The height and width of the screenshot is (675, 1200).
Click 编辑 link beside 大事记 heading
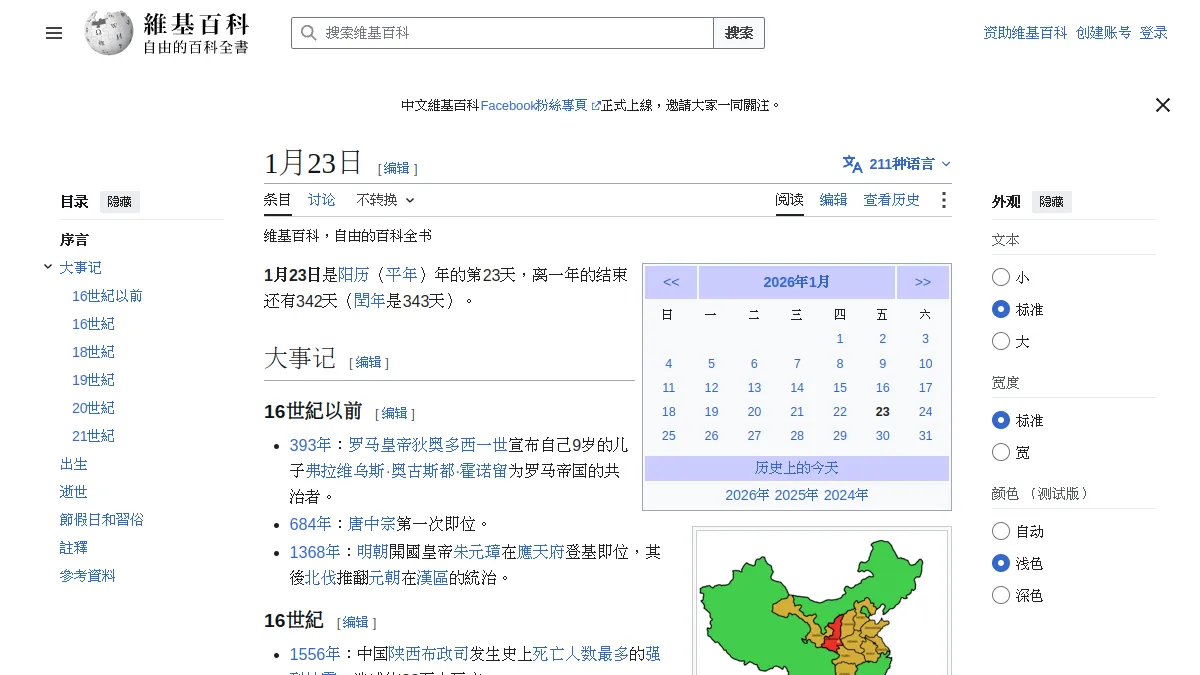(x=369, y=363)
